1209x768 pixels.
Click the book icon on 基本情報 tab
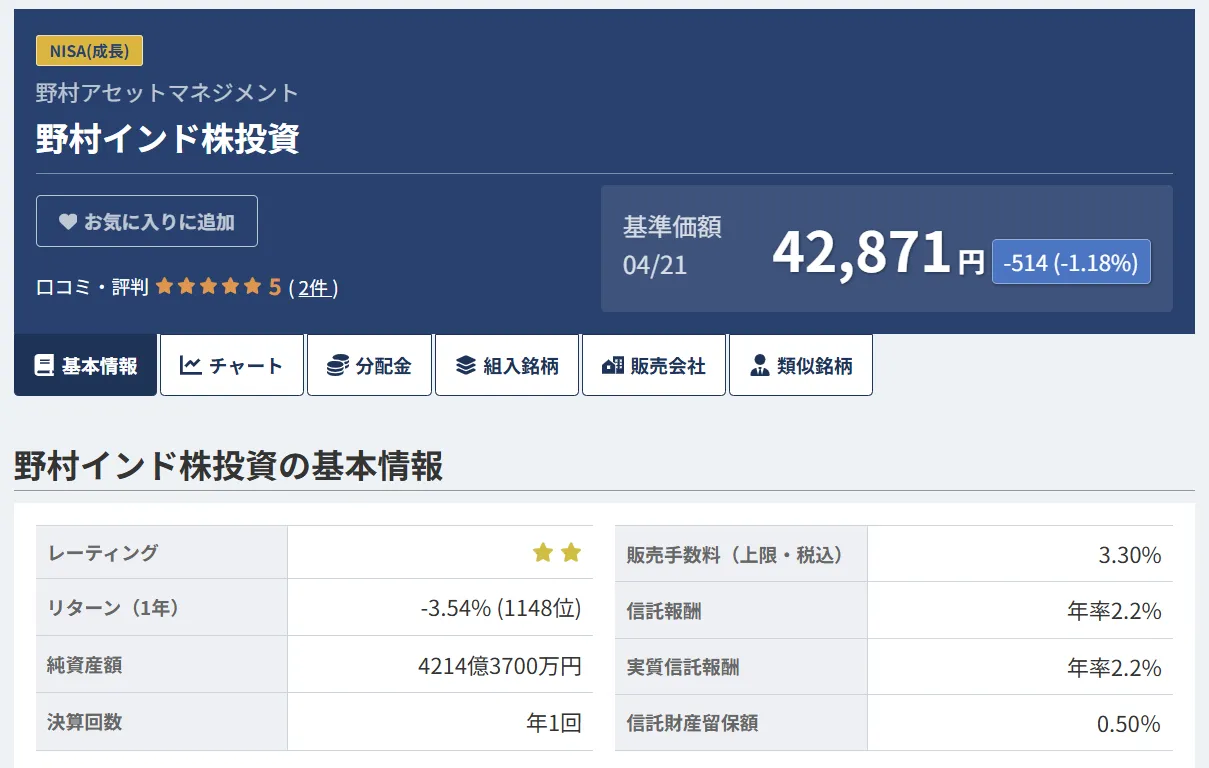(43, 366)
